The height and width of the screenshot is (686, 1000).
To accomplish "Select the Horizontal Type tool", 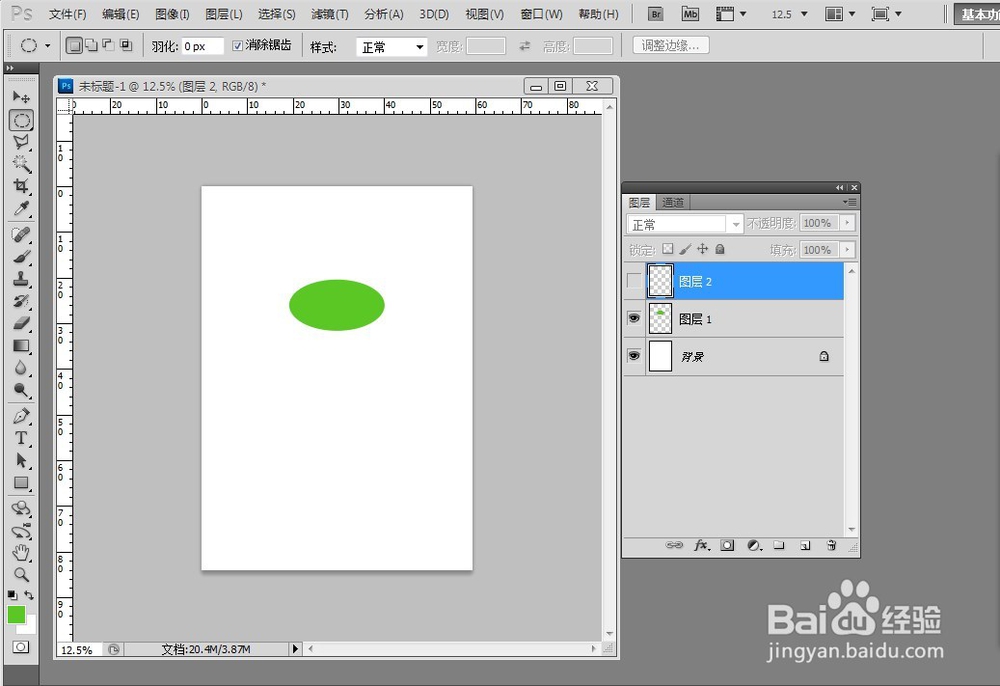I will [x=21, y=439].
